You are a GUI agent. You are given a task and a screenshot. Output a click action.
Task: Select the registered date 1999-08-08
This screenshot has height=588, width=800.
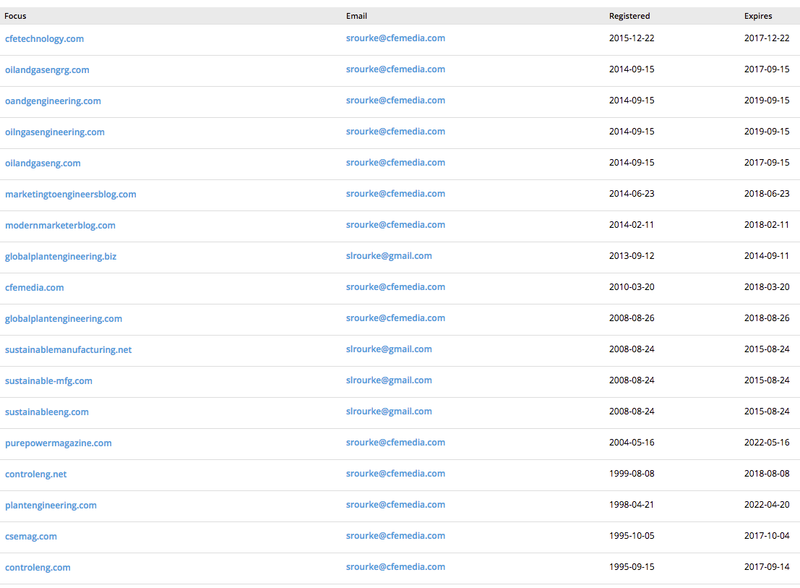[x=632, y=474]
